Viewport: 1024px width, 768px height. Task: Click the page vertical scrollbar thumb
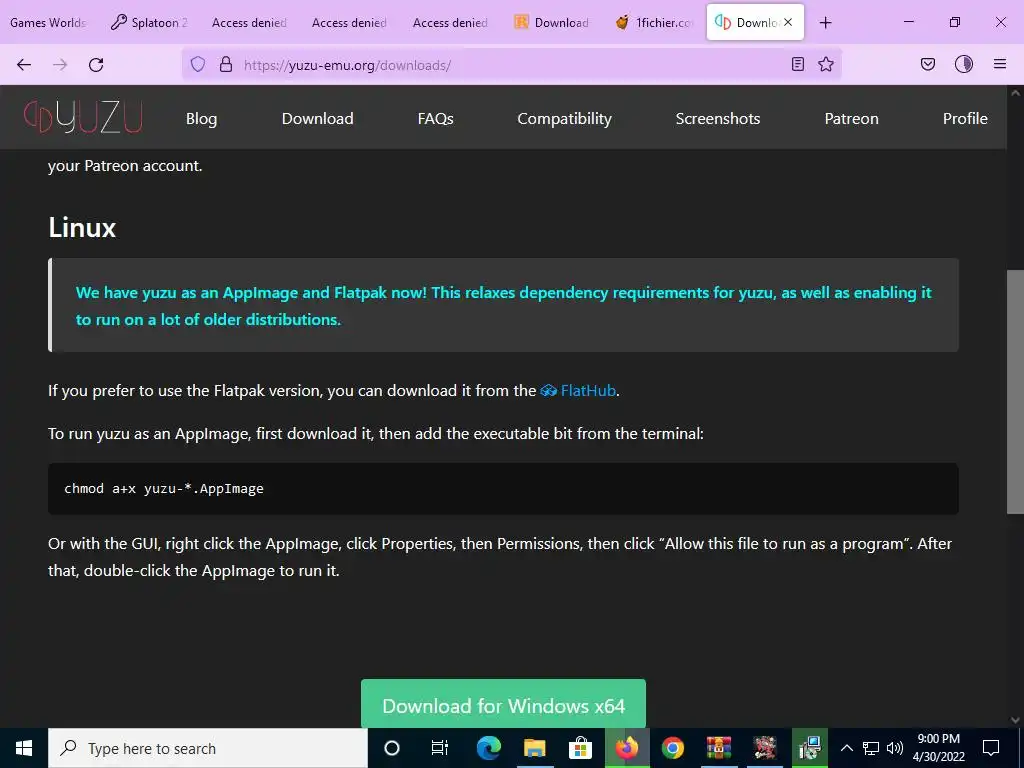pos(1016,392)
